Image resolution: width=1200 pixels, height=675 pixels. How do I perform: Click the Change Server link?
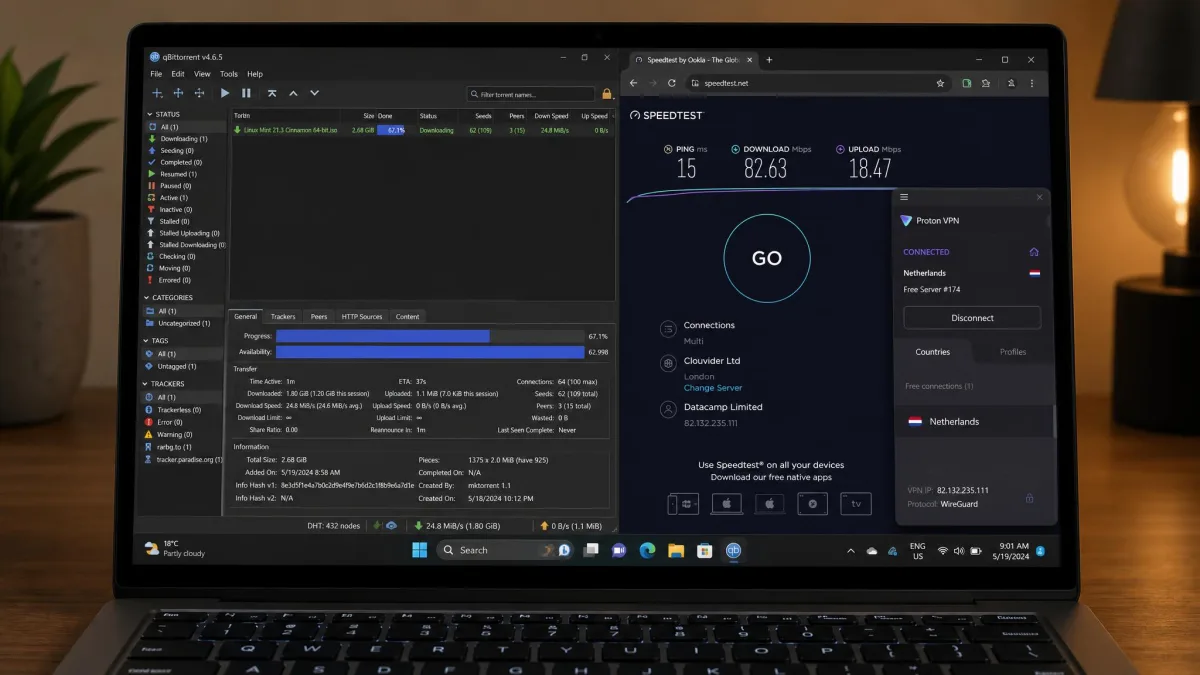(713, 388)
